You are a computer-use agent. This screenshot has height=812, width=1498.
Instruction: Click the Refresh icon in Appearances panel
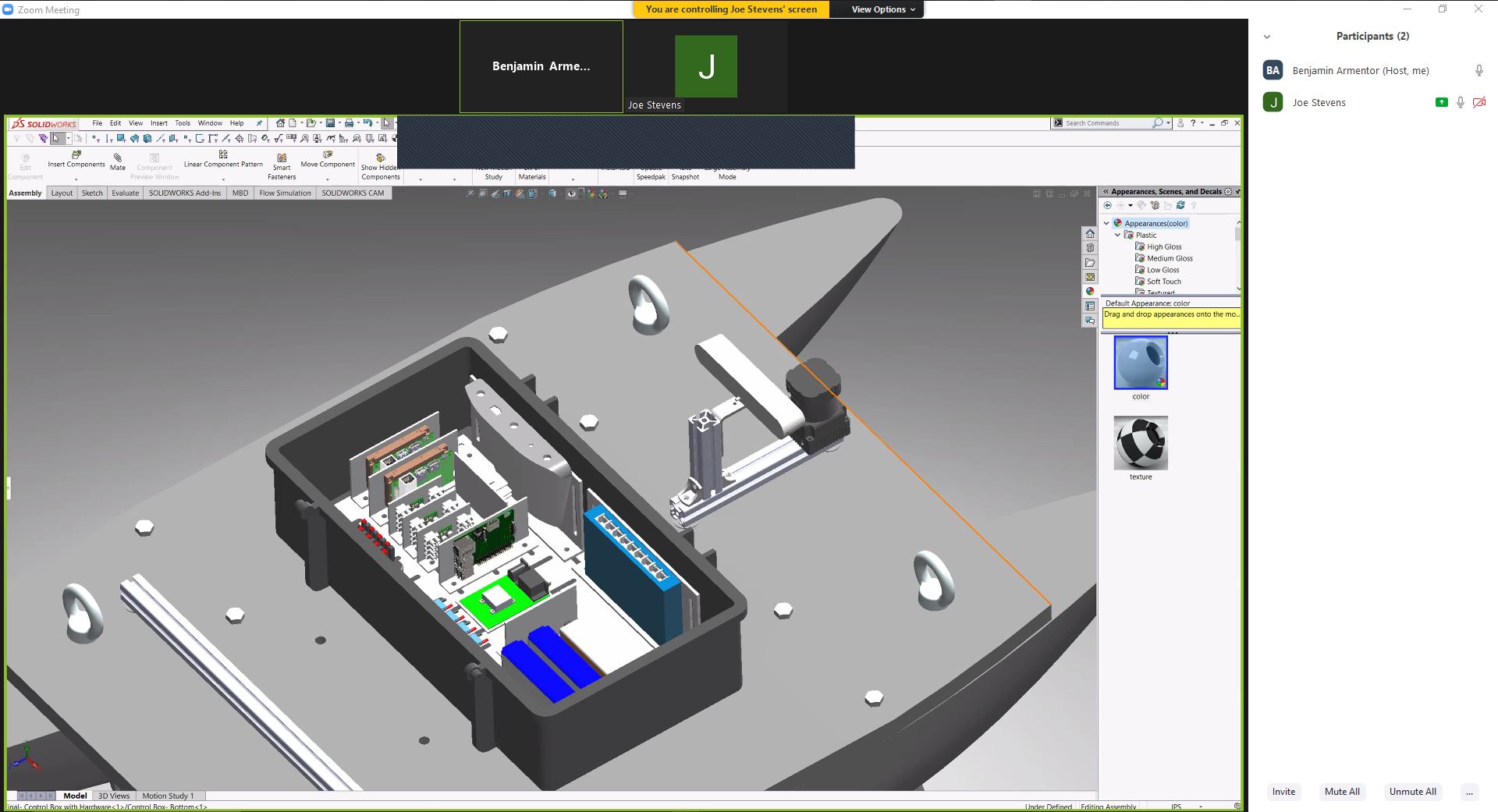click(1180, 206)
